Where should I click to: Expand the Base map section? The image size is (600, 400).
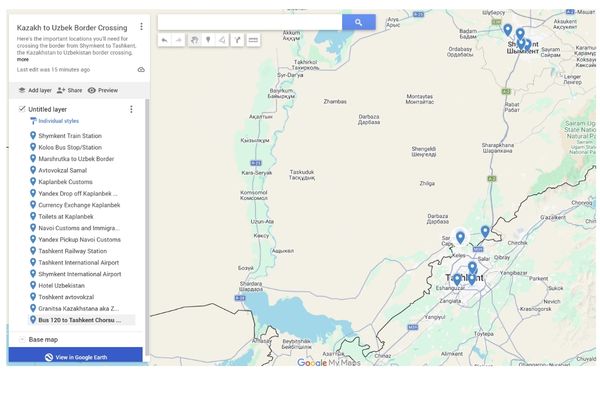[22, 340]
